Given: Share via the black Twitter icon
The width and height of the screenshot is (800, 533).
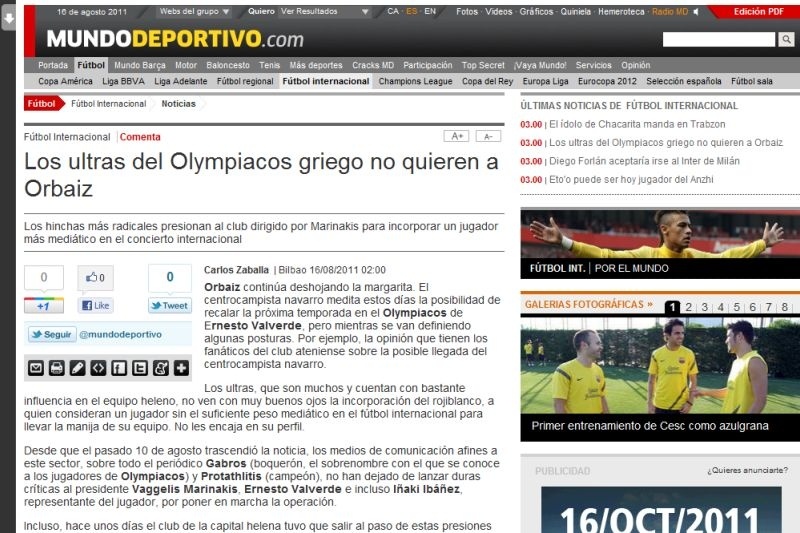Looking at the screenshot, I should (140, 368).
